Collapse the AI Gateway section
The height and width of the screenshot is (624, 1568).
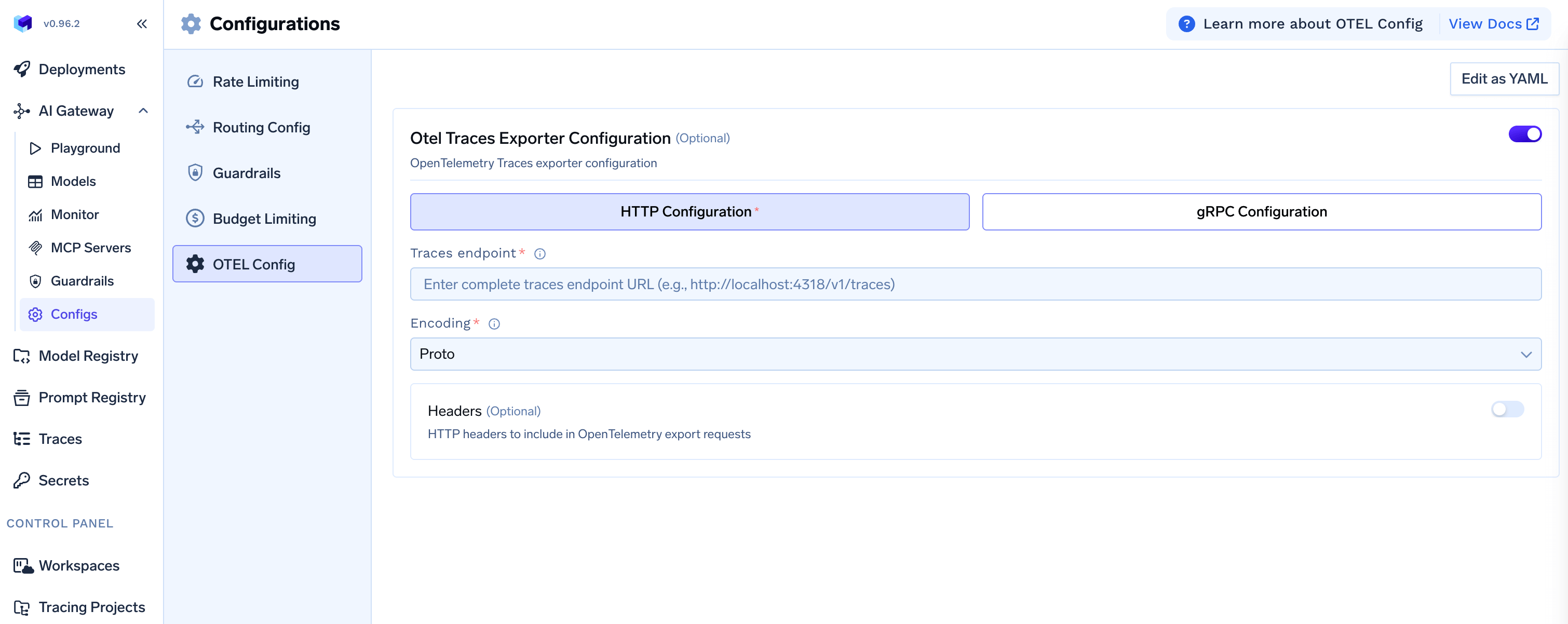tap(143, 111)
